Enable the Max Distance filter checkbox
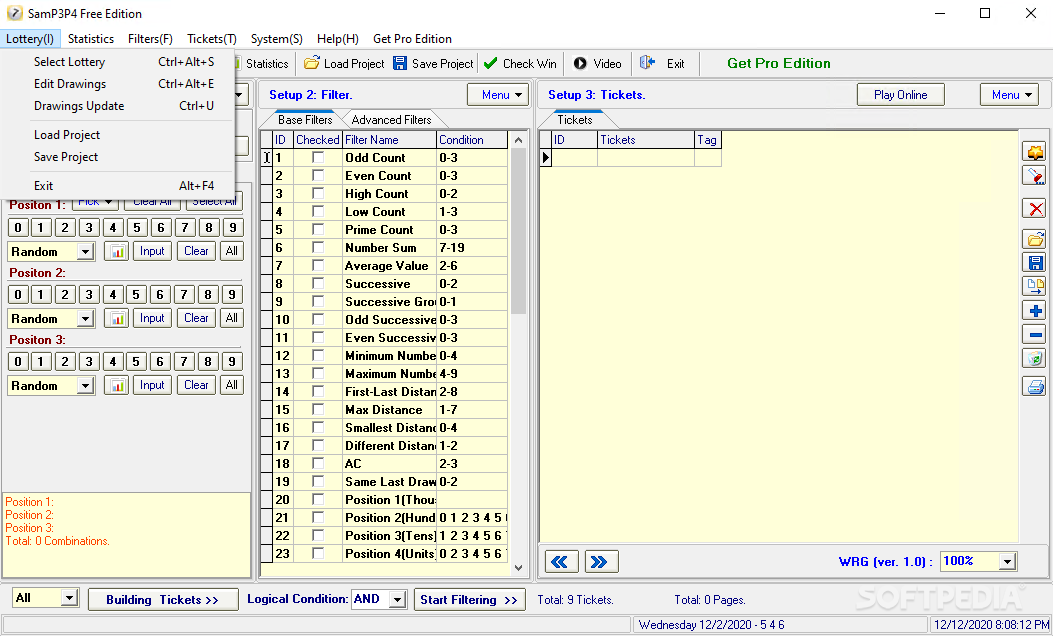Image resolution: width=1053 pixels, height=636 pixels. (318, 410)
